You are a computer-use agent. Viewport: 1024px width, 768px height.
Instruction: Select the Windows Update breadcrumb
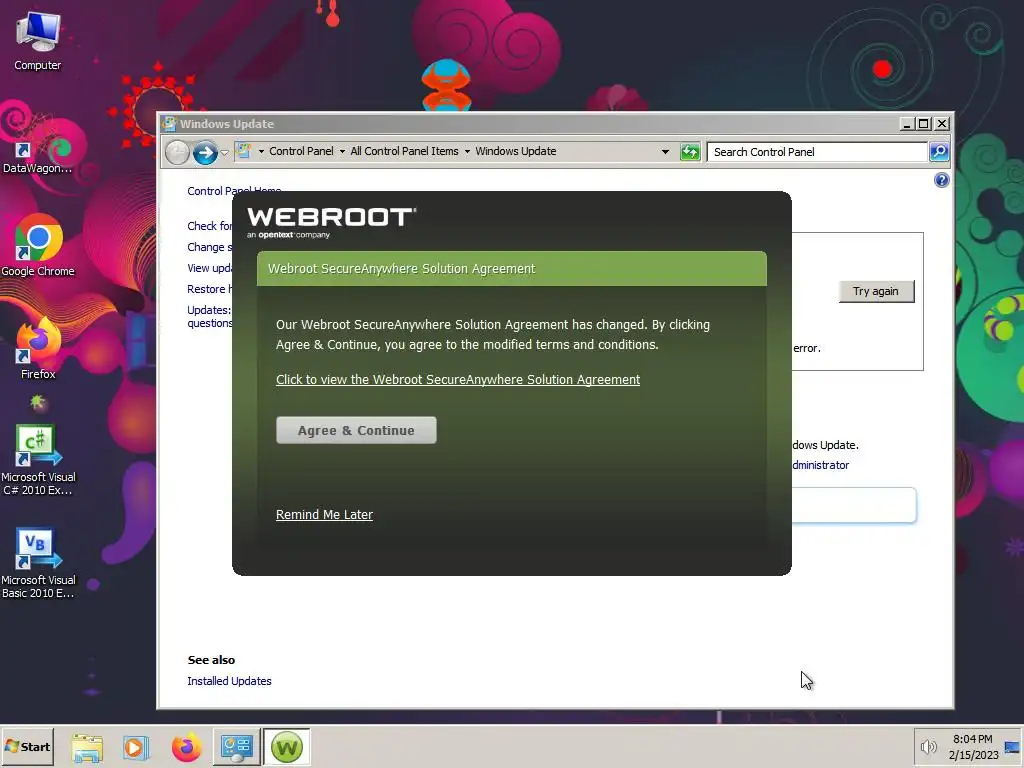pos(515,151)
